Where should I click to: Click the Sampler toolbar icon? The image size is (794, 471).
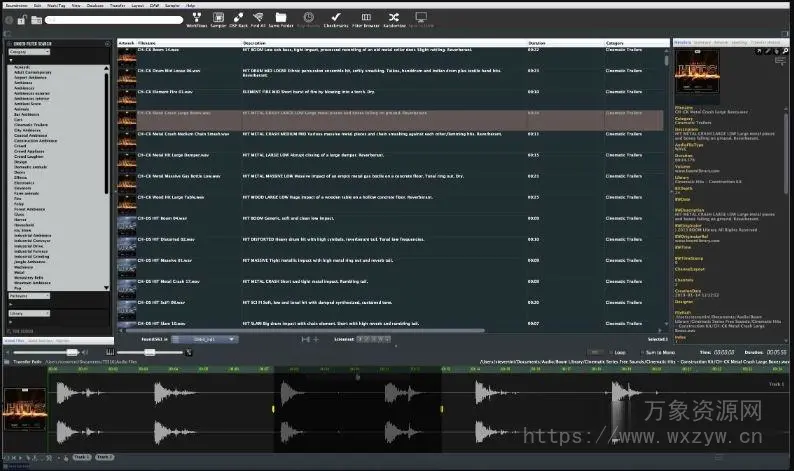pos(221,18)
